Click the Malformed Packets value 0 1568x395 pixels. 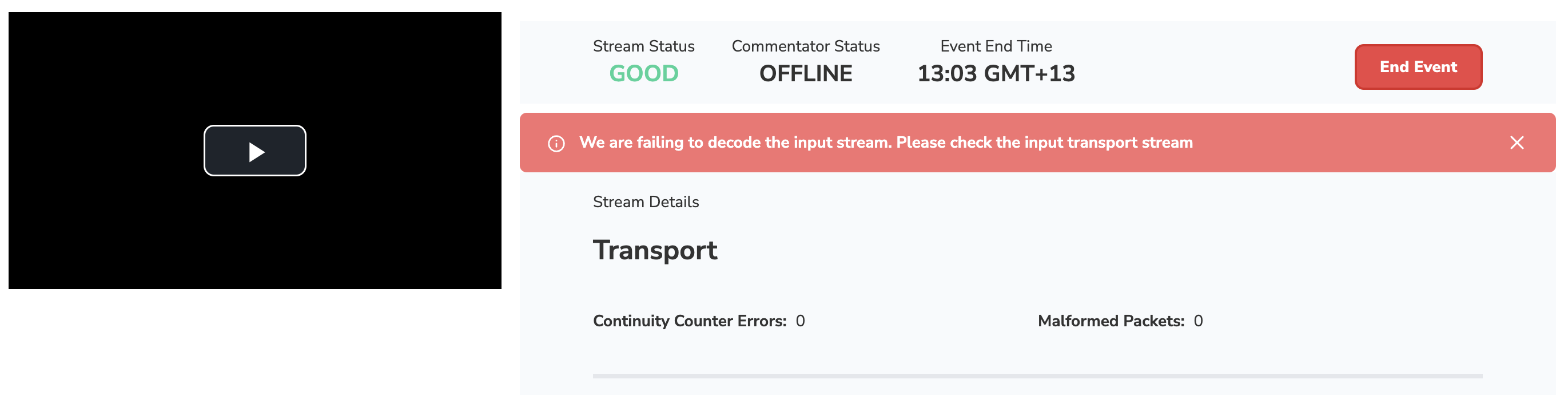1198,321
